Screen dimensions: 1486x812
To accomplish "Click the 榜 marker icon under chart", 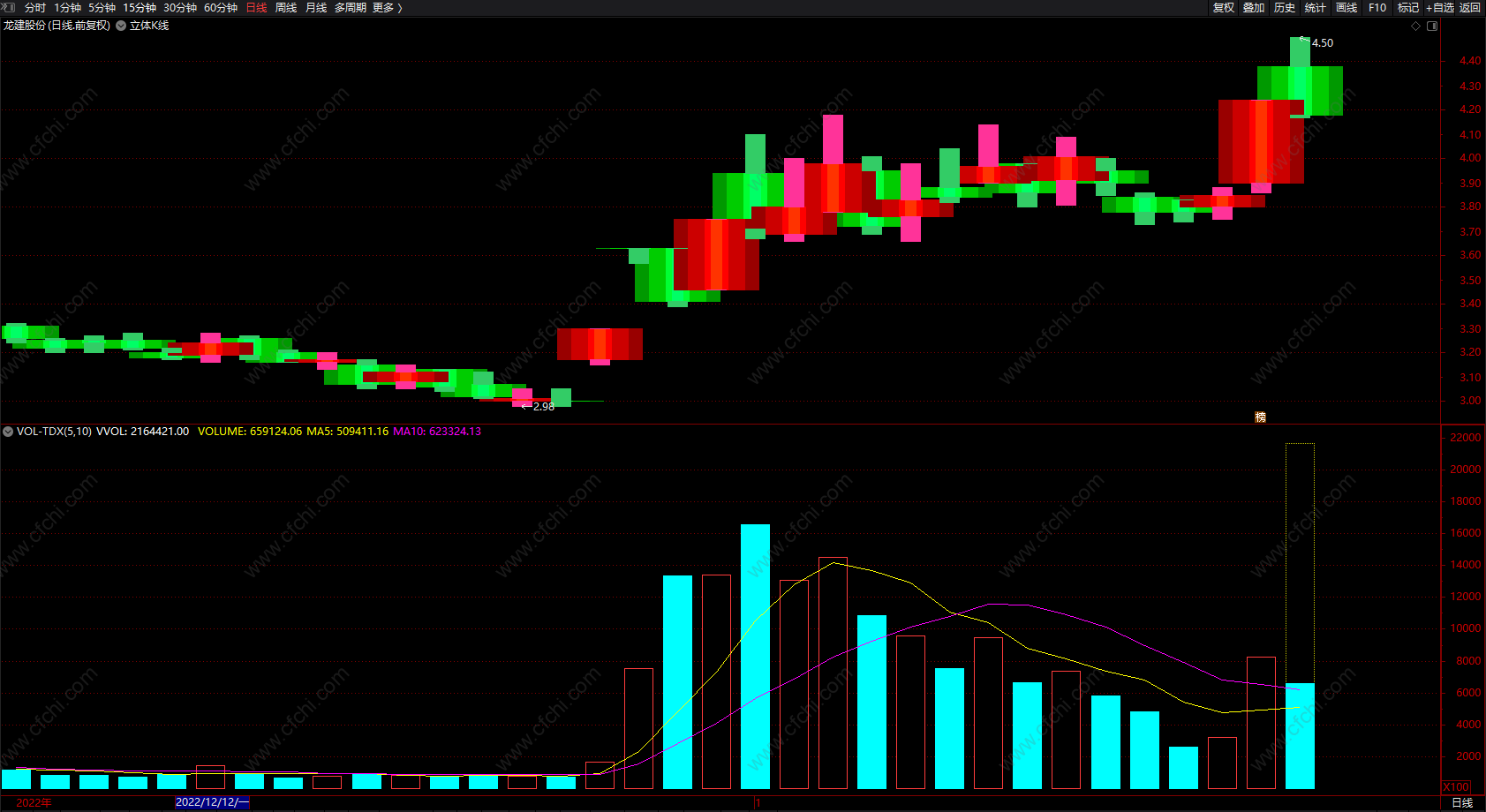I will [x=1261, y=417].
